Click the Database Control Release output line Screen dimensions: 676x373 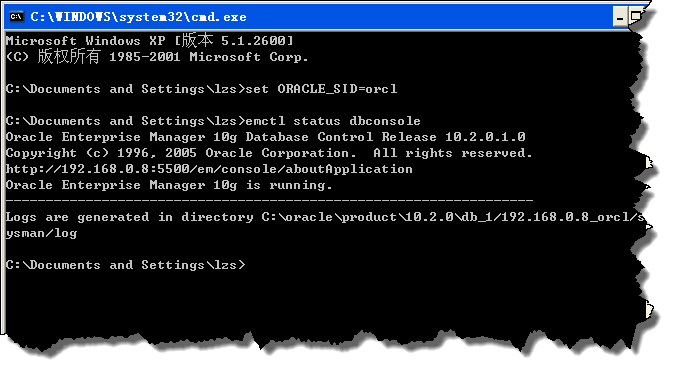pos(266,137)
